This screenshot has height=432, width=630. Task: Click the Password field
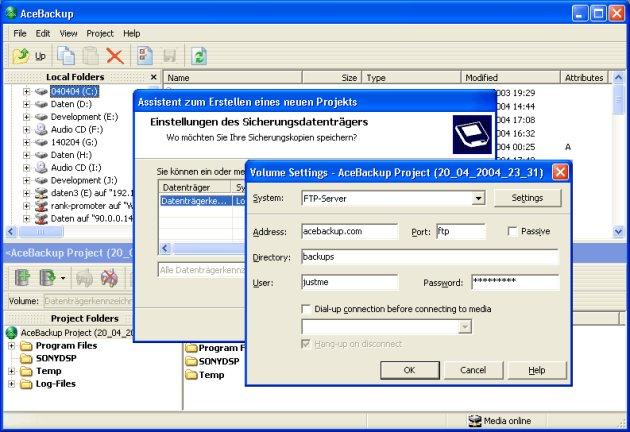[515, 282]
